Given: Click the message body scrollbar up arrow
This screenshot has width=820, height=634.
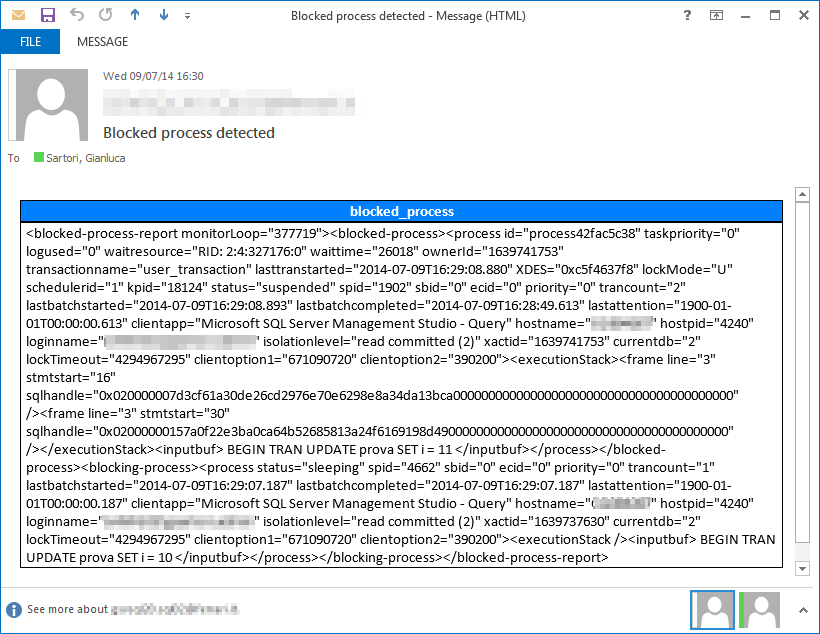Looking at the screenshot, I should [801, 192].
